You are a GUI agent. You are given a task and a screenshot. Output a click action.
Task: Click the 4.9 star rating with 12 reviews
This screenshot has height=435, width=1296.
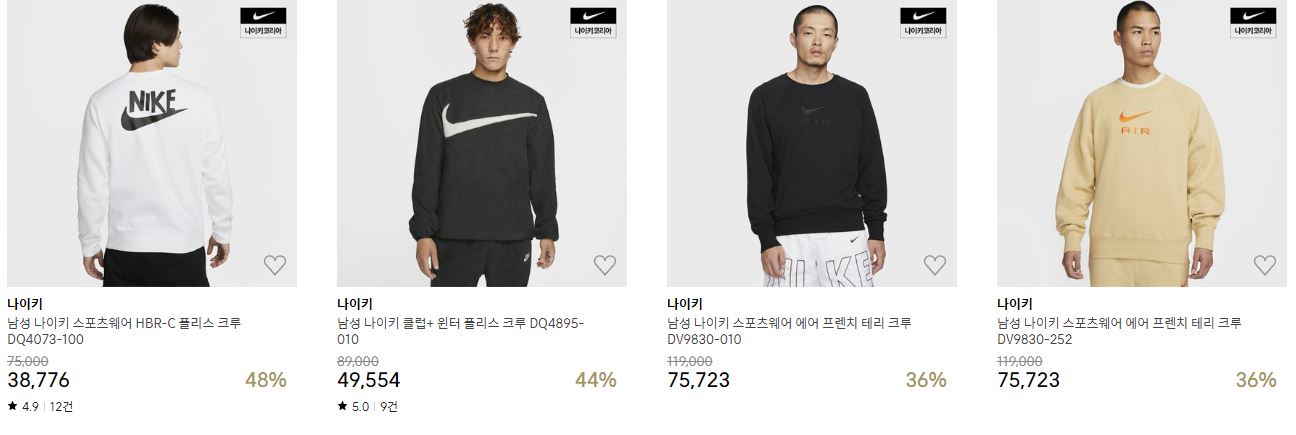click(x=40, y=406)
